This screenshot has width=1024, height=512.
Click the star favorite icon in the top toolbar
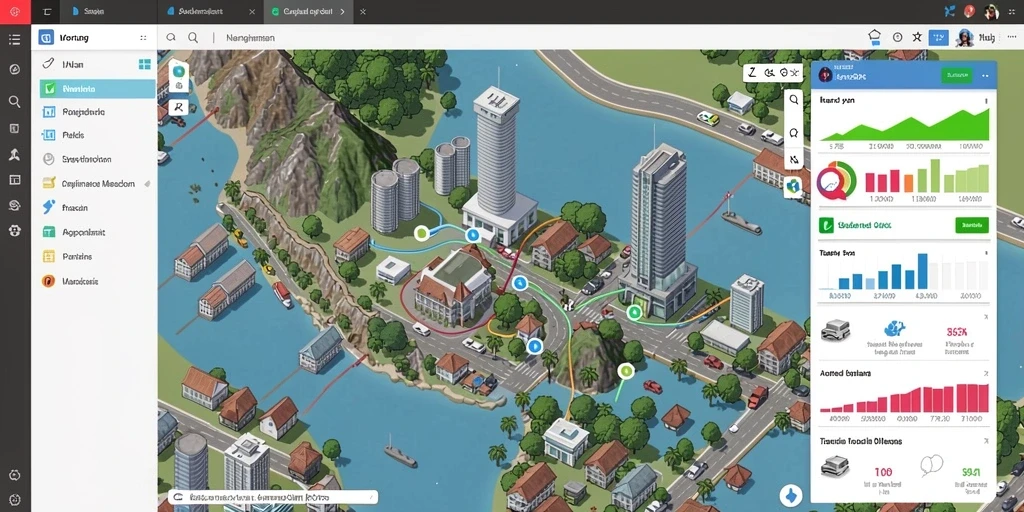click(x=917, y=37)
